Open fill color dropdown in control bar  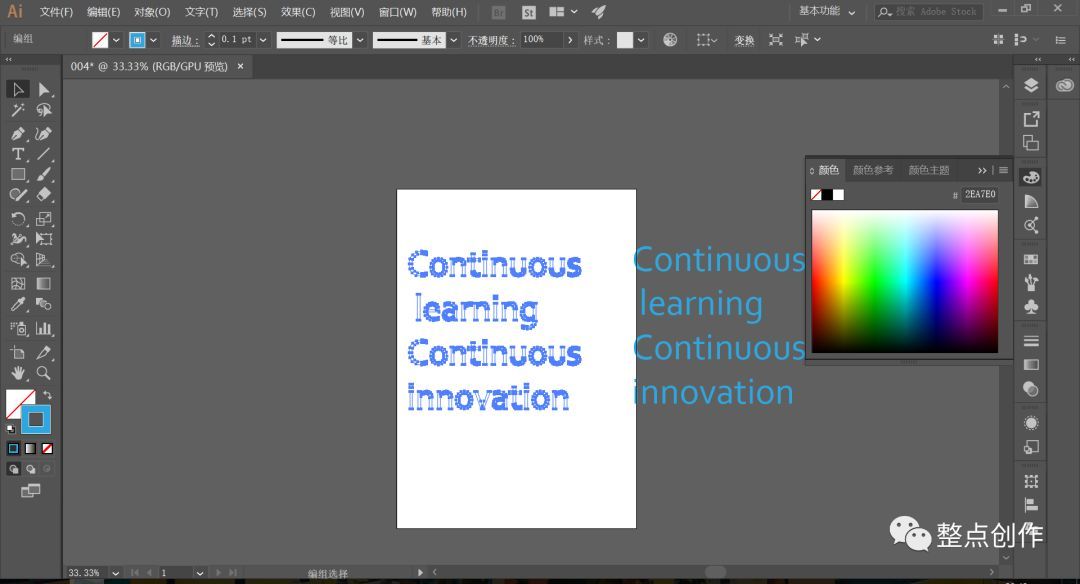[x=116, y=40]
